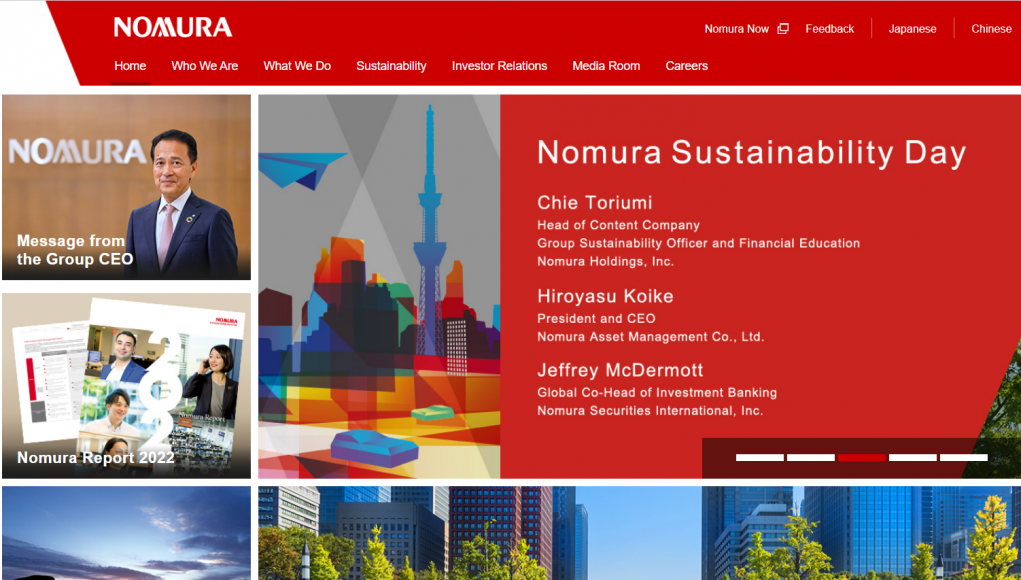Jump to the last carousel slide indicator
Image resolution: width=1021 pixels, height=580 pixels.
[963, 458]
